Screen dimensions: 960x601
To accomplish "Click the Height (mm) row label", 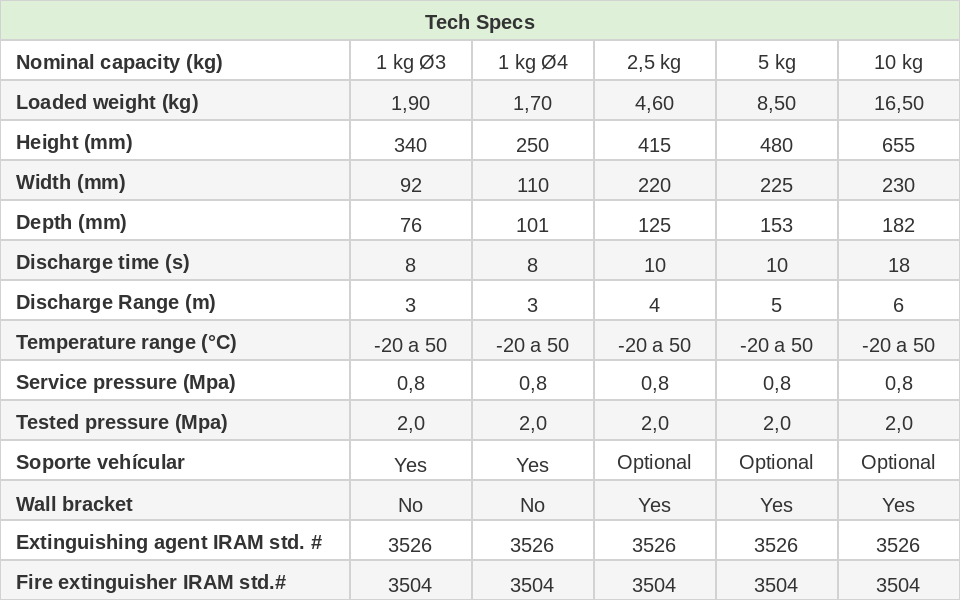I will [74, 142].
